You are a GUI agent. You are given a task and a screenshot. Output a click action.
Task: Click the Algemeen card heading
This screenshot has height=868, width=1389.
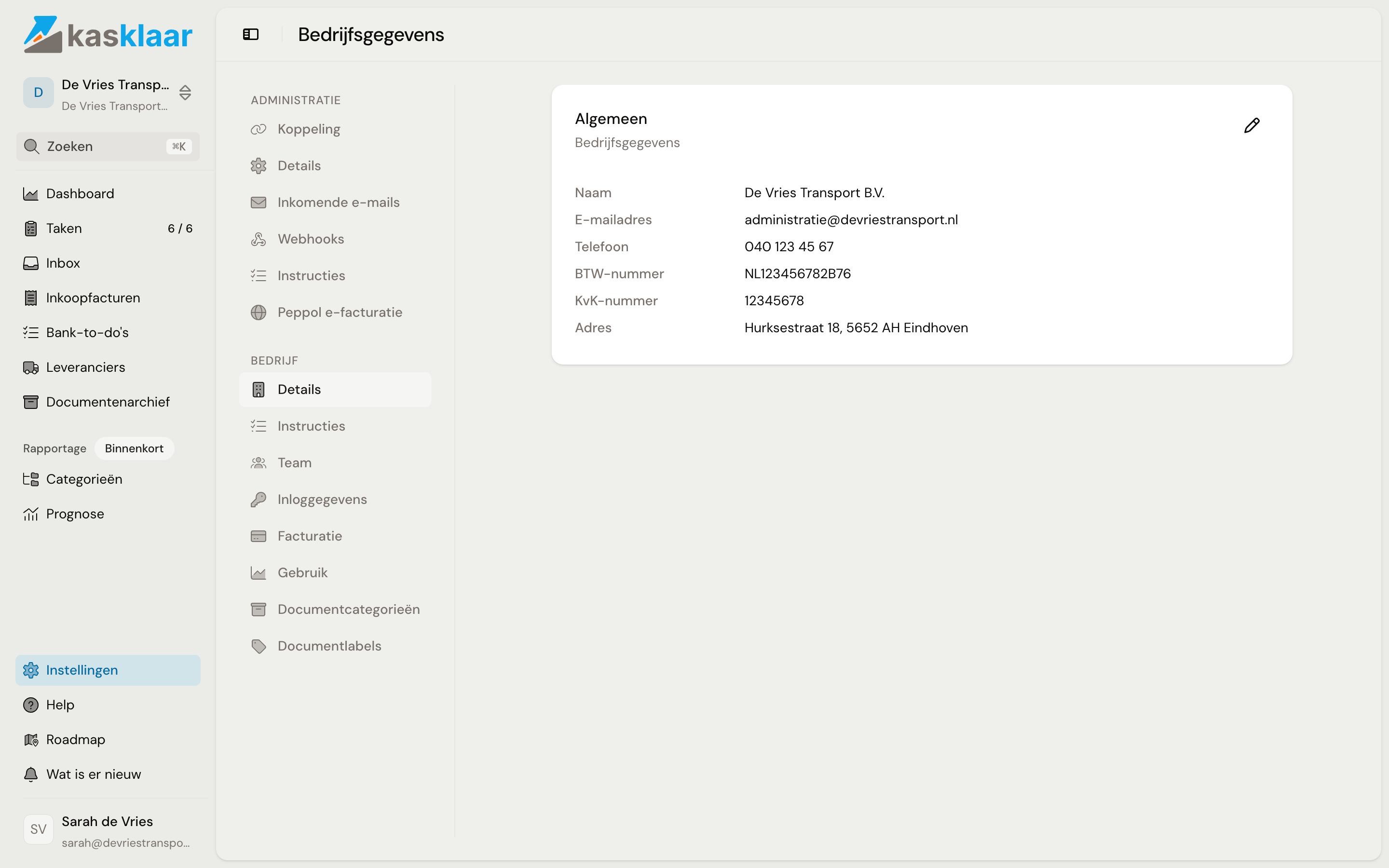pyautogui.click(x=611, y=119)
